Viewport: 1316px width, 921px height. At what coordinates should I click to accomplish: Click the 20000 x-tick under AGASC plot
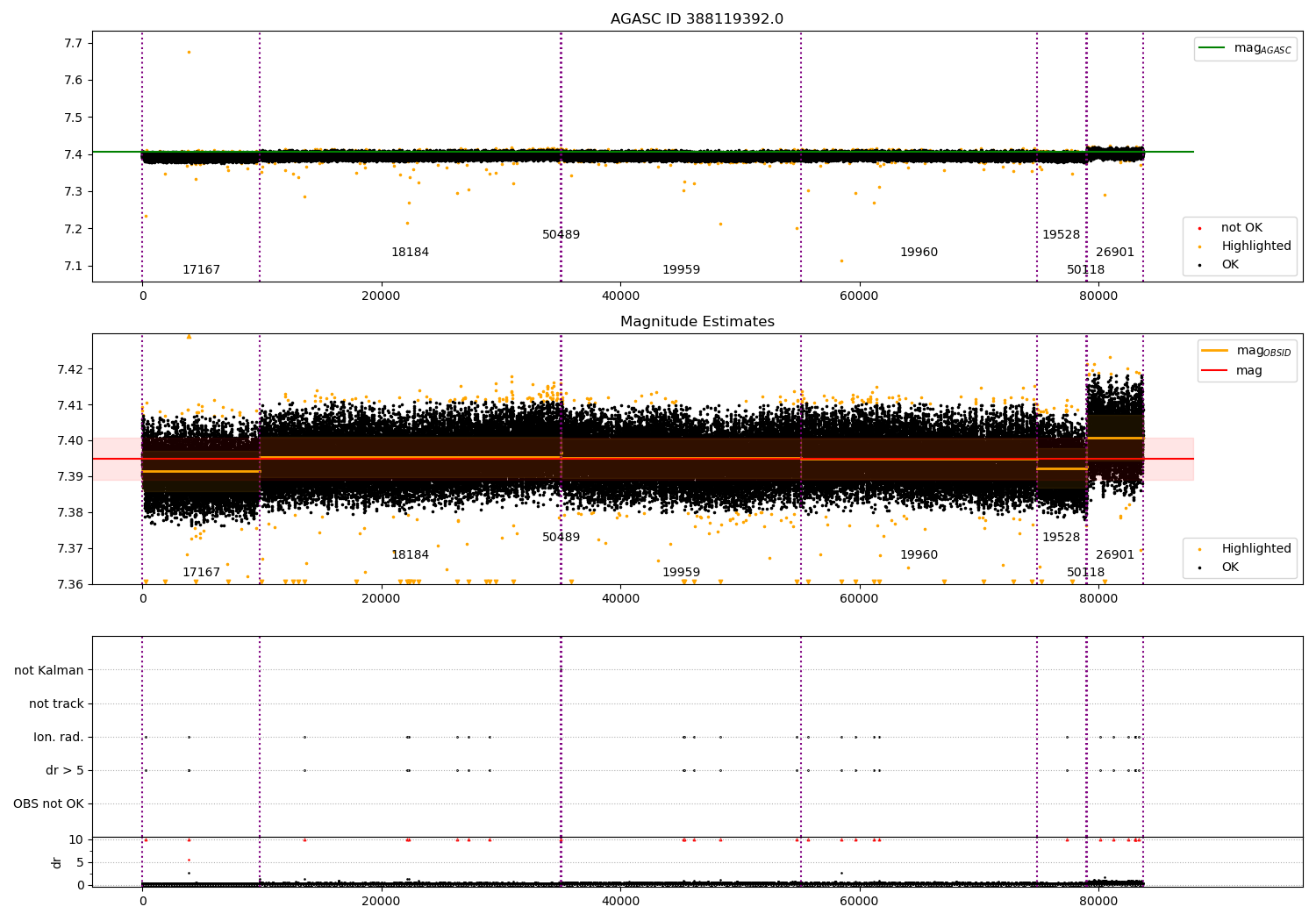coord(381,296)
